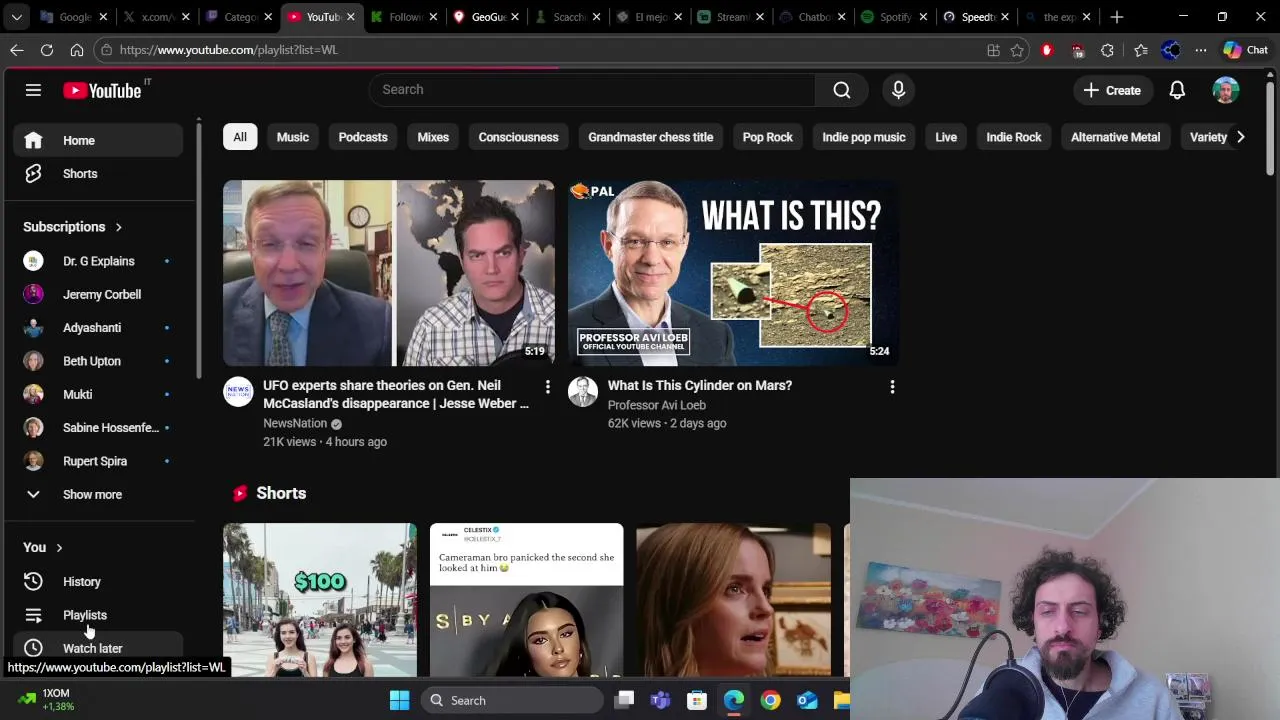Open Adyashanti channel subscription
Screen dimensions: 1280x720
click(98, 328)
